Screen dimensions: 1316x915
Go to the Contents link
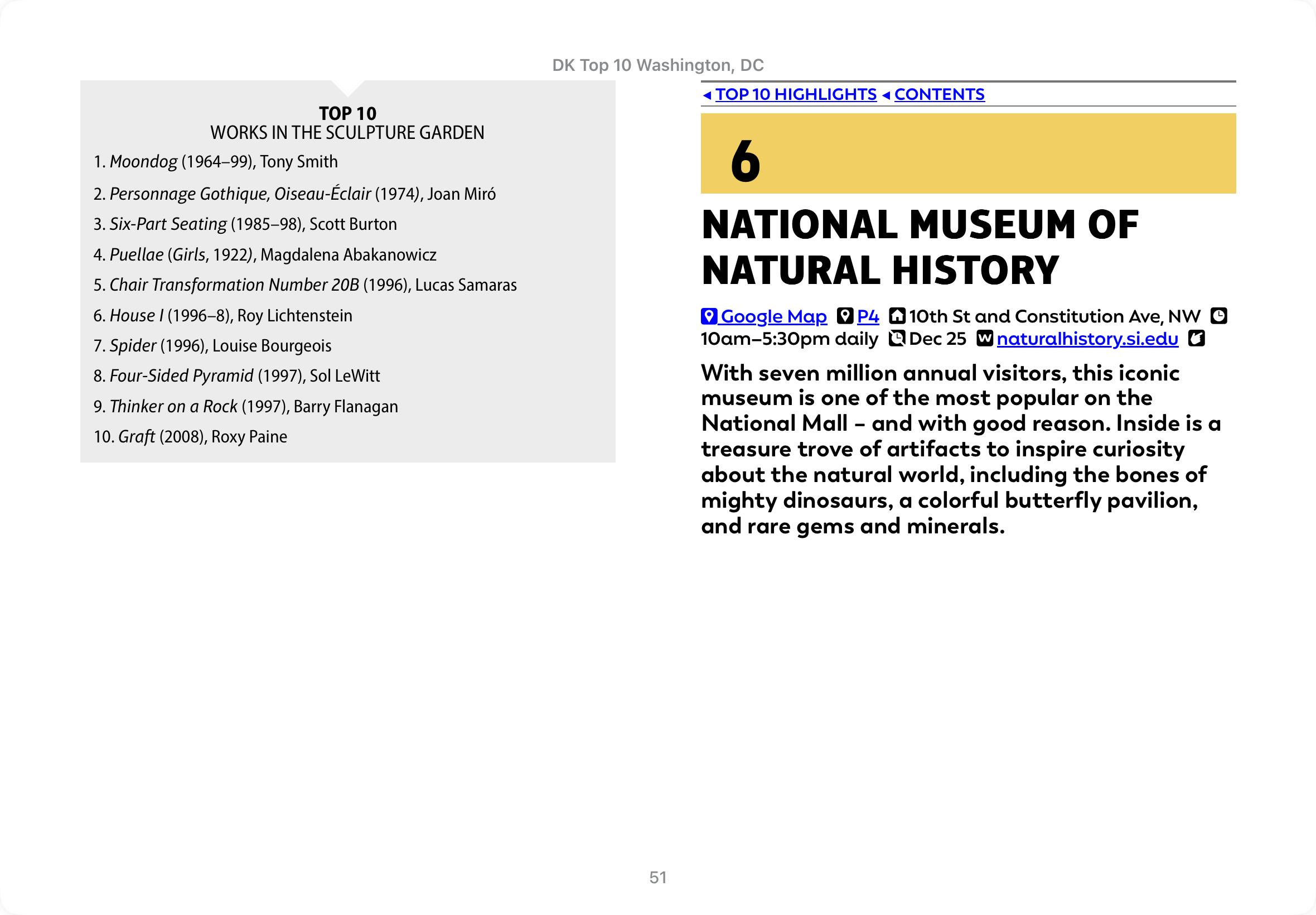point(939,95)
